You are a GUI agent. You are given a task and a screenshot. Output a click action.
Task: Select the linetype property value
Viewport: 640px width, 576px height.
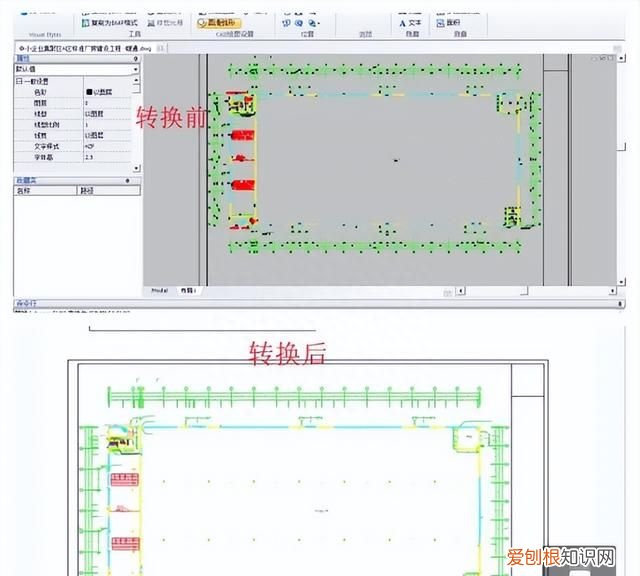(x=94, y=114)
